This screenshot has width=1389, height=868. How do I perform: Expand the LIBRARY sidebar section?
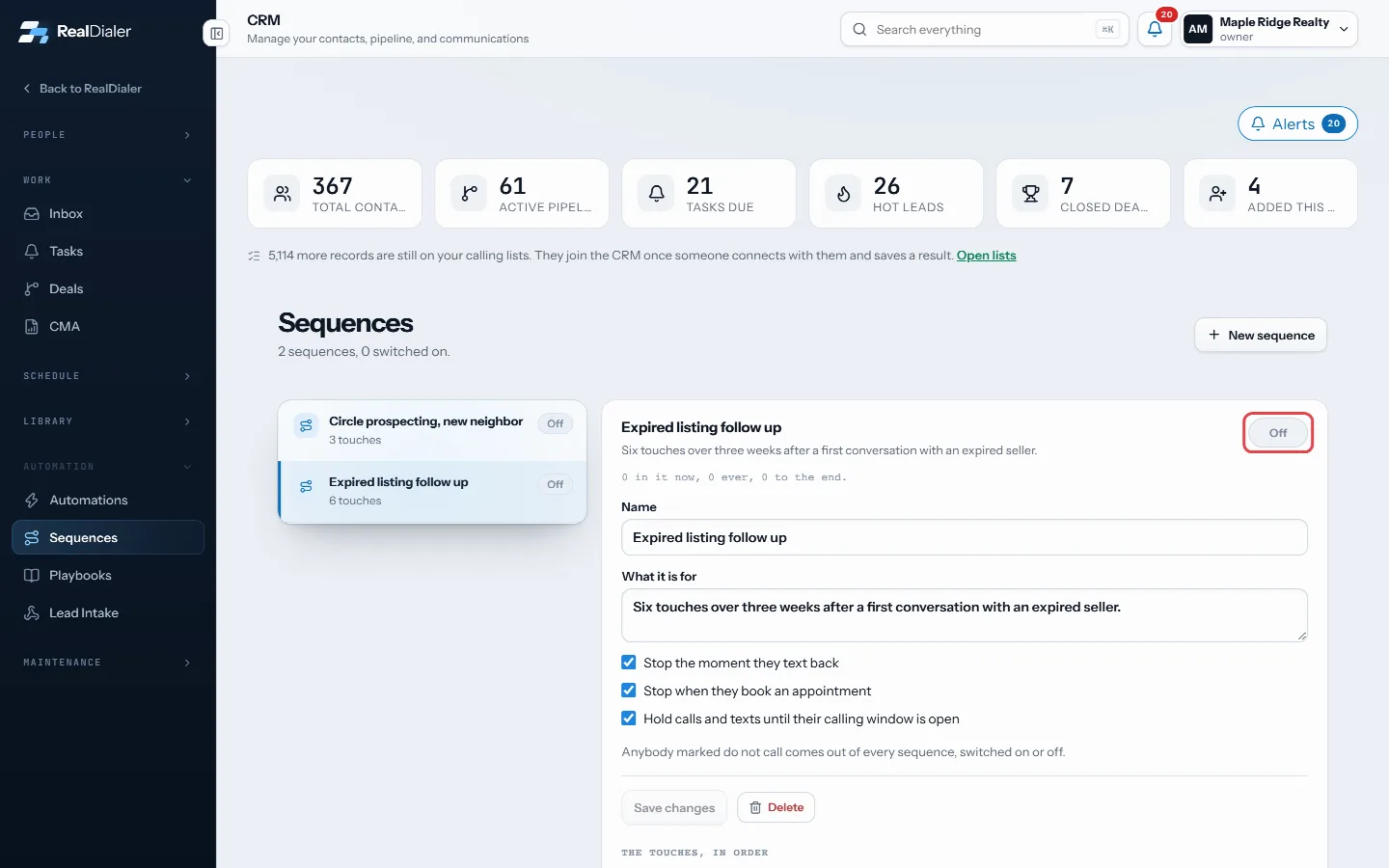point(108,421)
